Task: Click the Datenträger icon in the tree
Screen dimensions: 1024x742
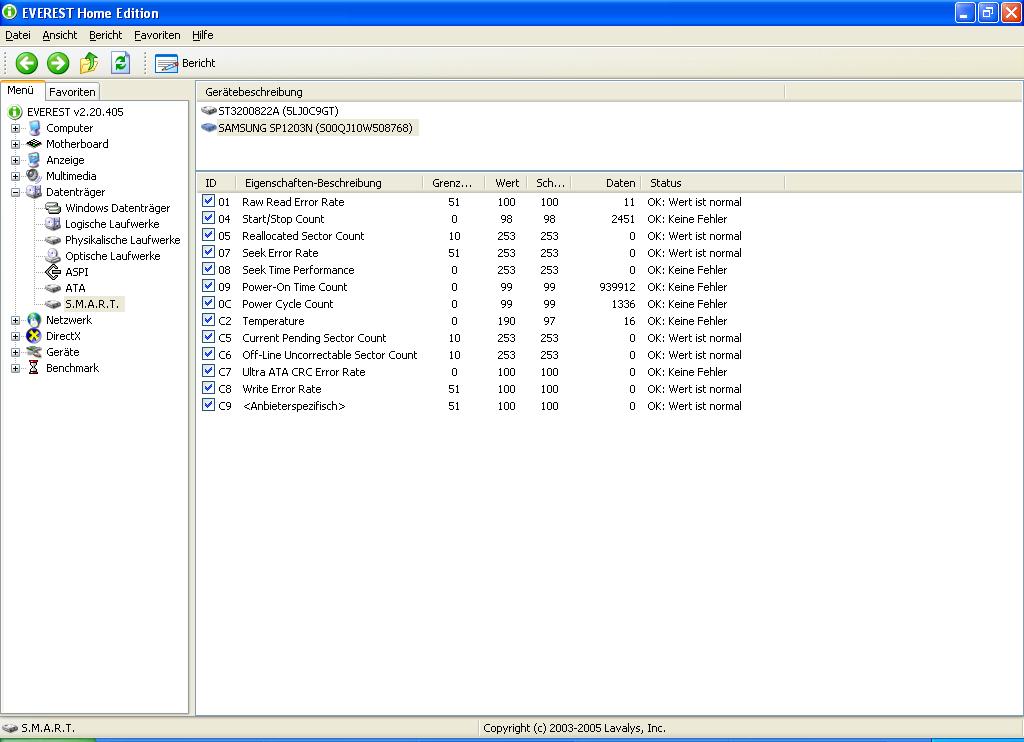Action: point(34,192)
